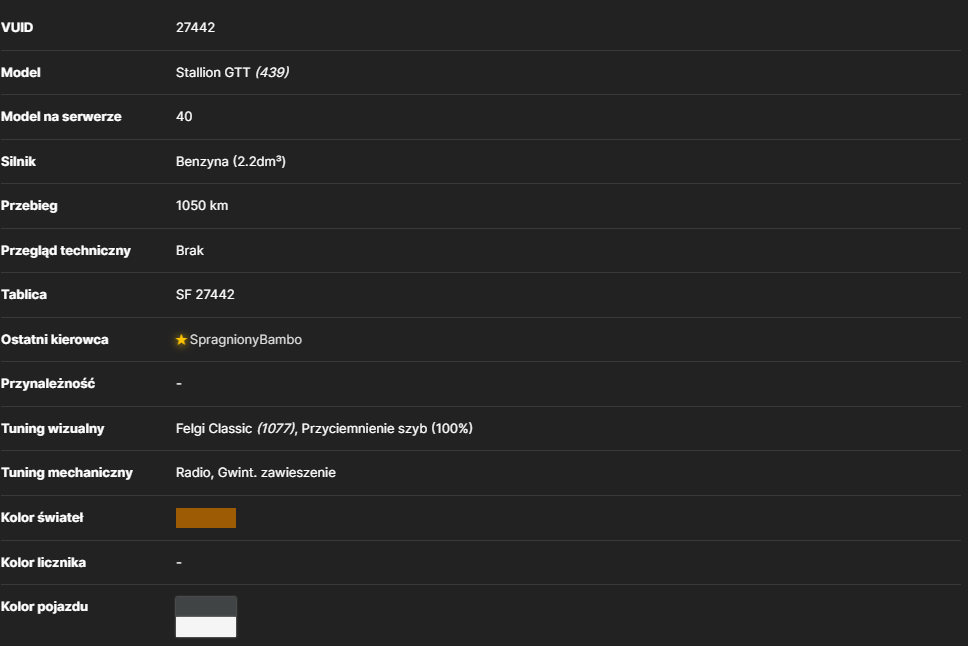The width and height of the screenshot is (968, 646).
Task: Click the Benzyna (2.2dm³) engine value
Action: click(x=231, y=161)
